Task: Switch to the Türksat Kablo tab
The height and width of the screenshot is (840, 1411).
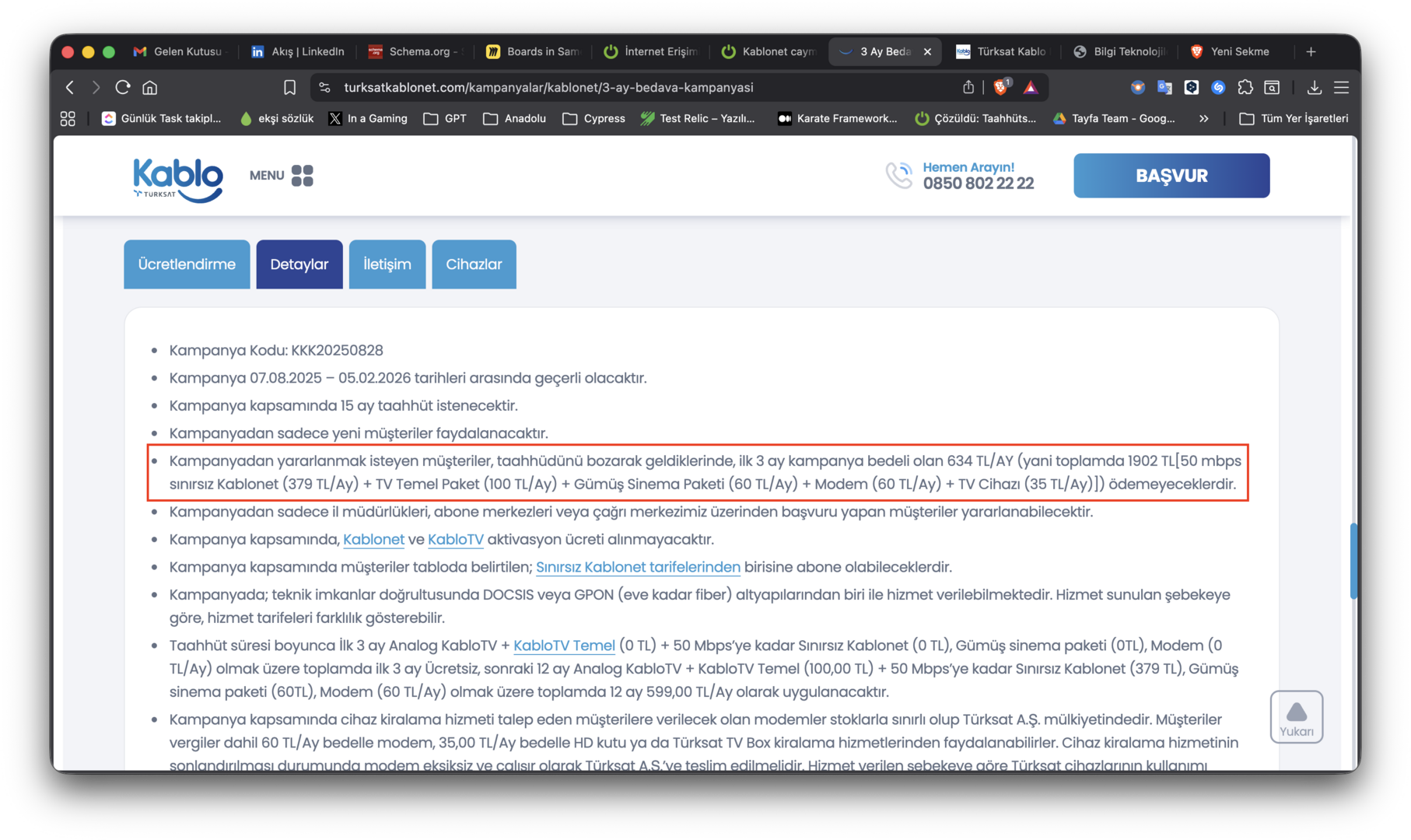Action: [x=1003, y=51]
